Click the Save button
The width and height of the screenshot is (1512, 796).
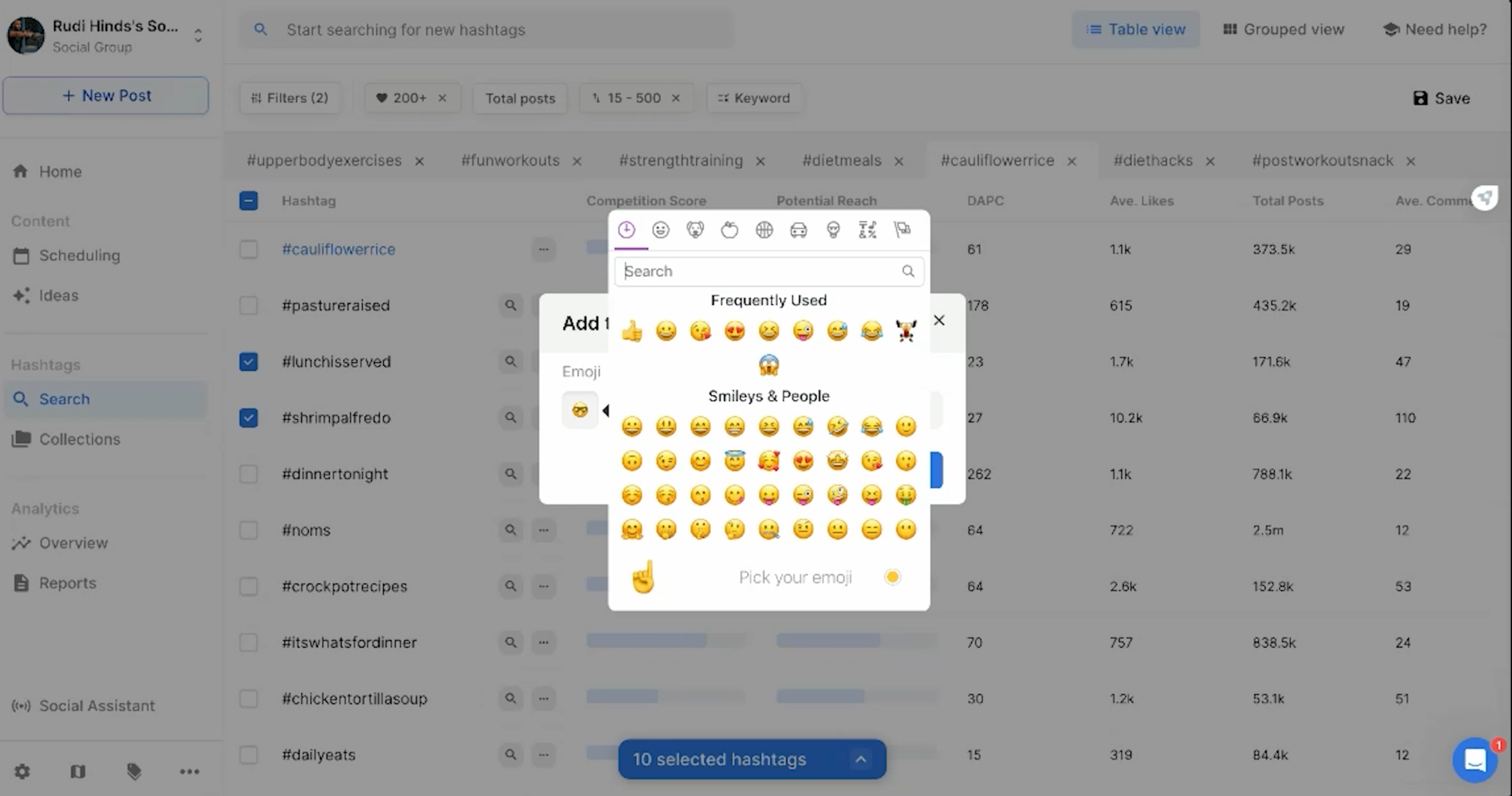[x=1441, y=98]
